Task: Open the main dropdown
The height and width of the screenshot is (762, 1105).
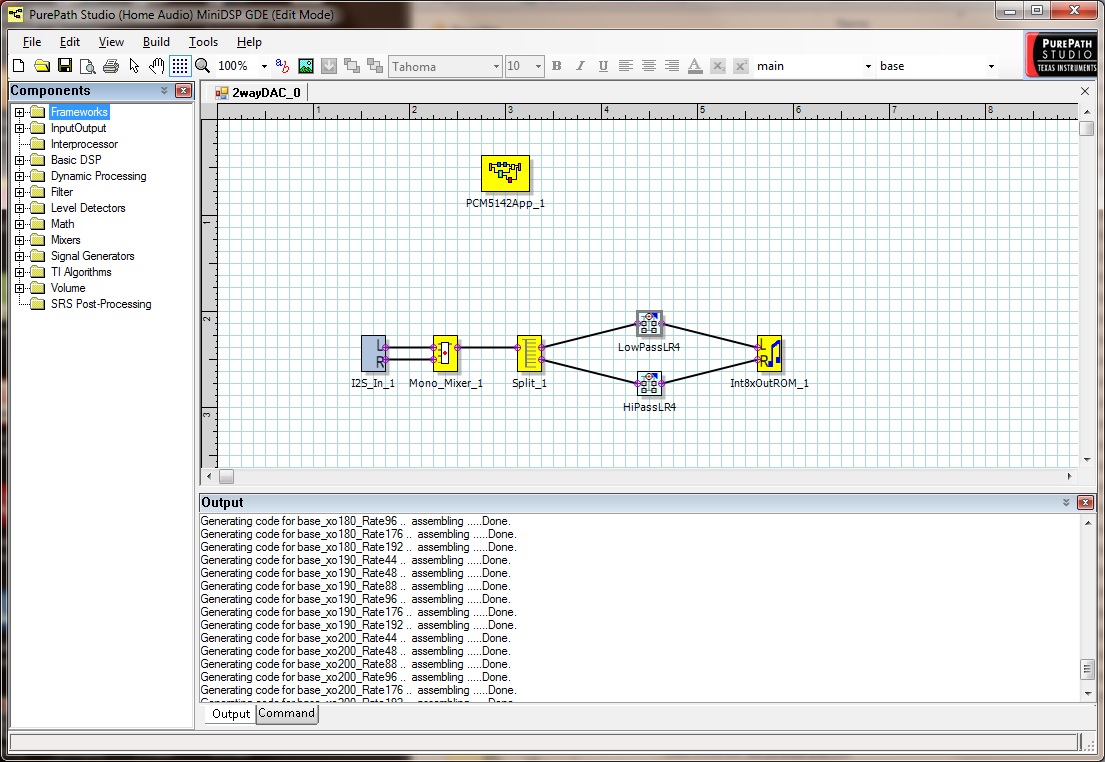Action: click(x=868, y=66)
